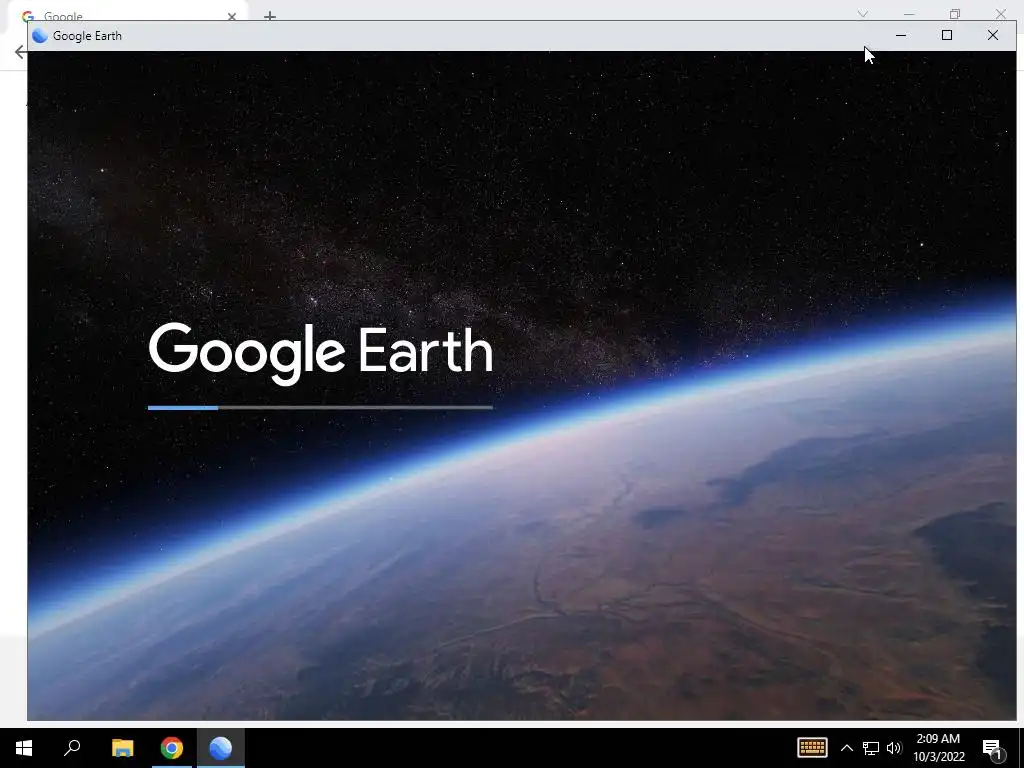Image resolution: width=1024 pixels, height=768 pixels.
Task: Open taskbar search magnifier
Action: click(x=72, y=748)
